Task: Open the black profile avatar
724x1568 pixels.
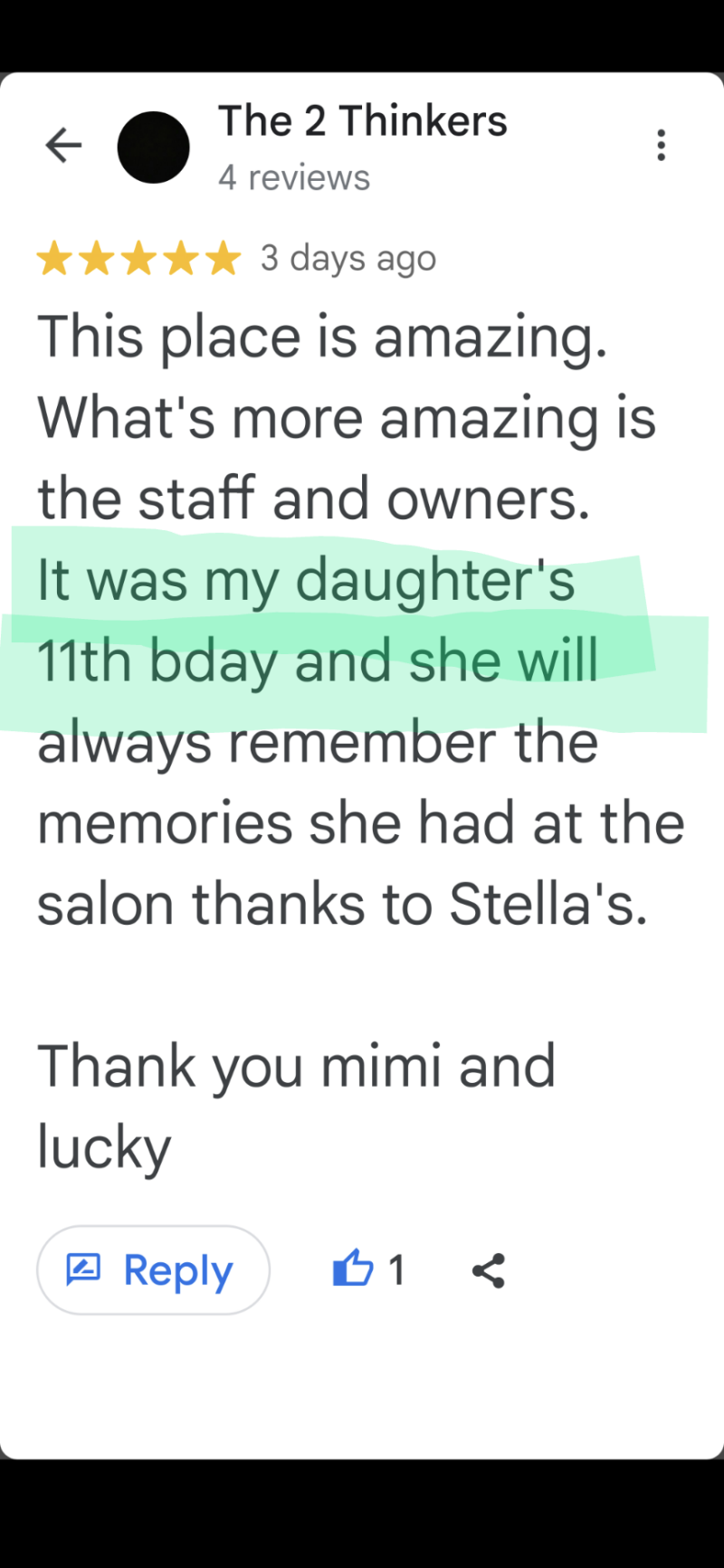Action: pyautogui.click(x=153, y=147)
